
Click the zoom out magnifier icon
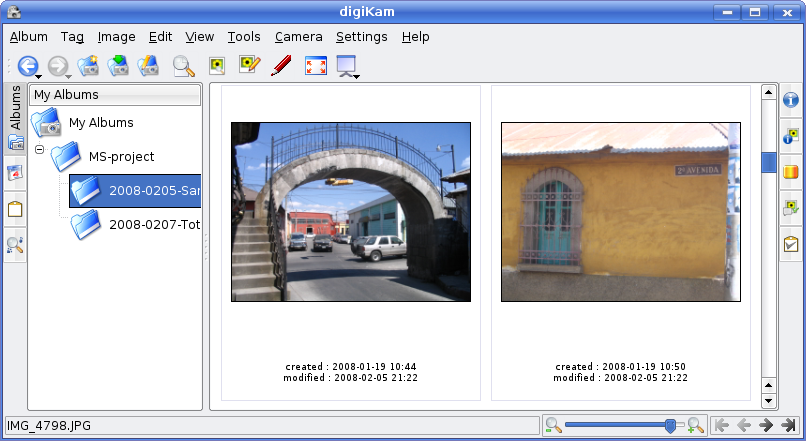click(x=553, y=425)
